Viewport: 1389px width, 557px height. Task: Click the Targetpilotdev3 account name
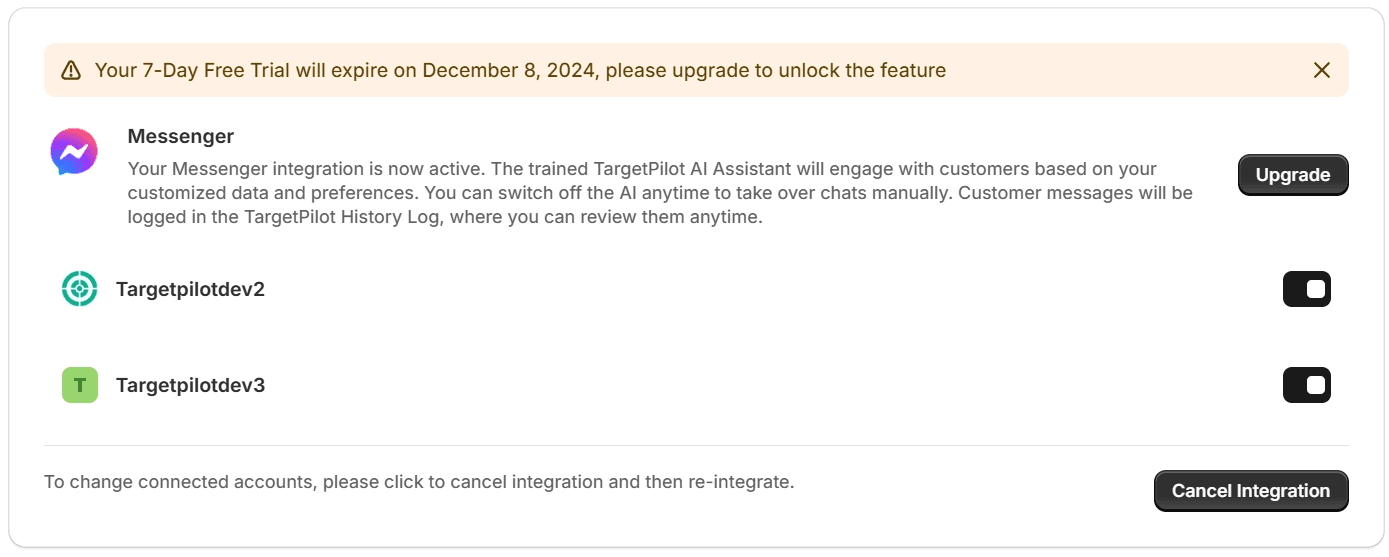(x=190, y=385)
